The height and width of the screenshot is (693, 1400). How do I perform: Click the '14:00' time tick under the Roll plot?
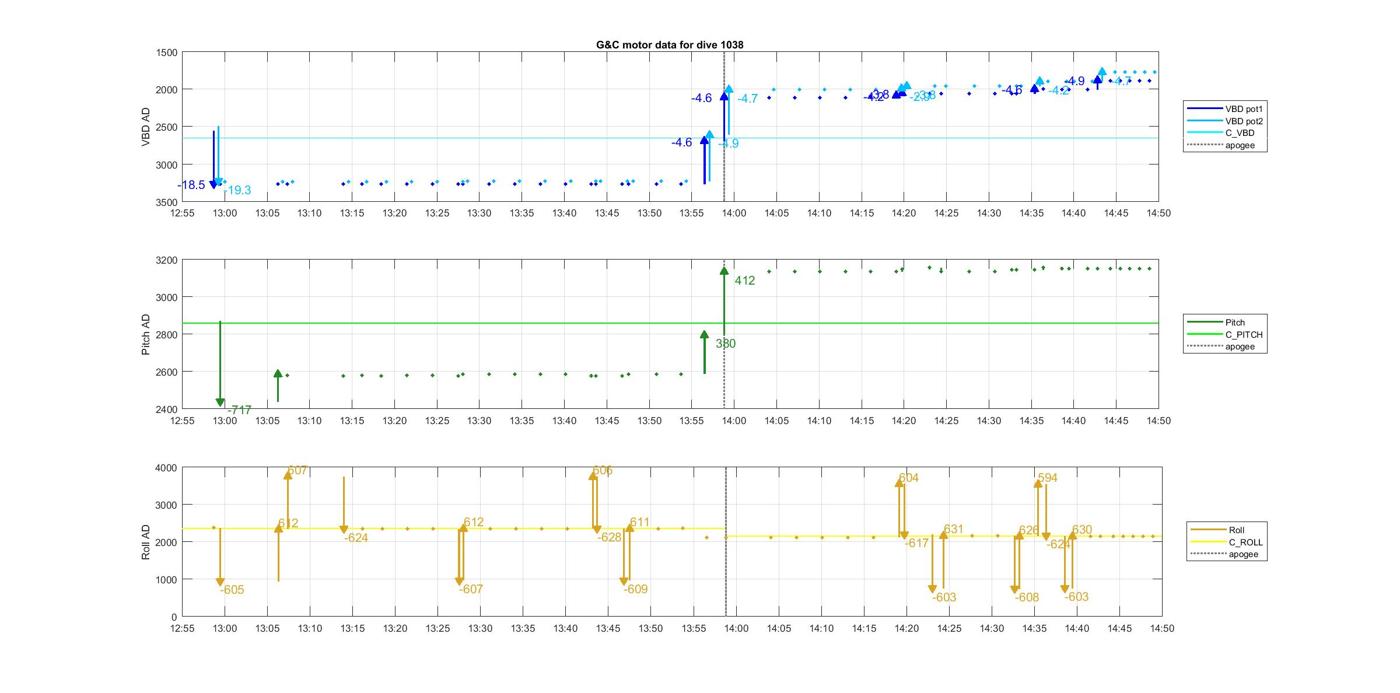click(x=736, y=628)
